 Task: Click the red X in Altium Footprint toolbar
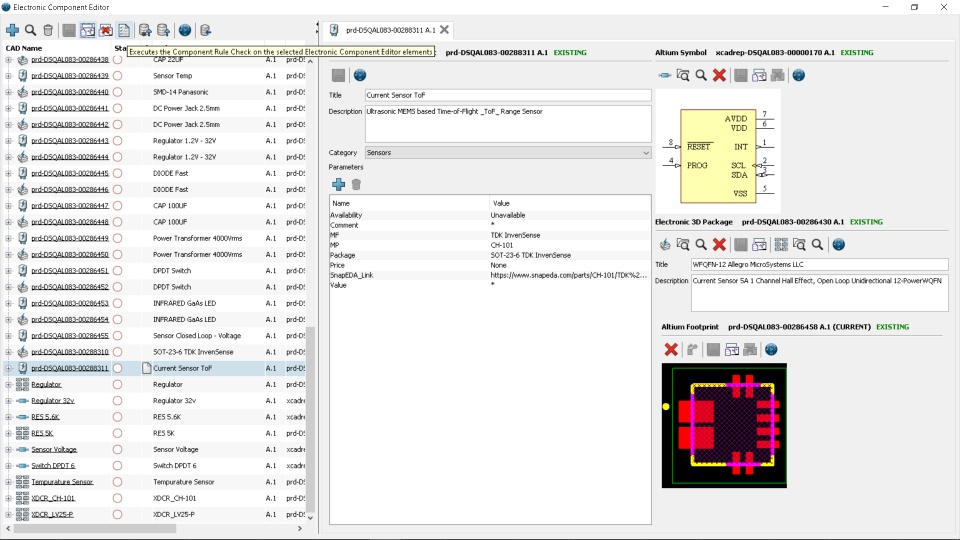tap(671, 350)
